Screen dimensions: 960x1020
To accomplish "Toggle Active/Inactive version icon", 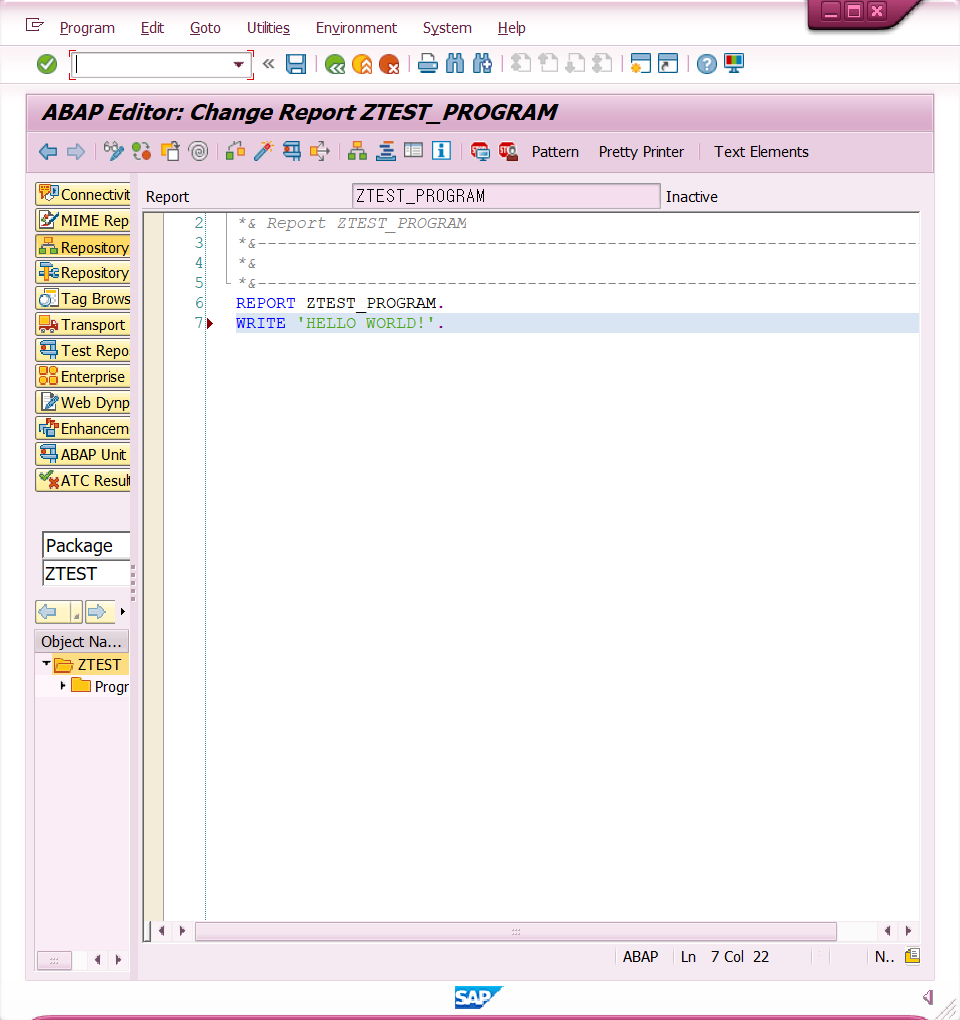I will click(142, 151).
